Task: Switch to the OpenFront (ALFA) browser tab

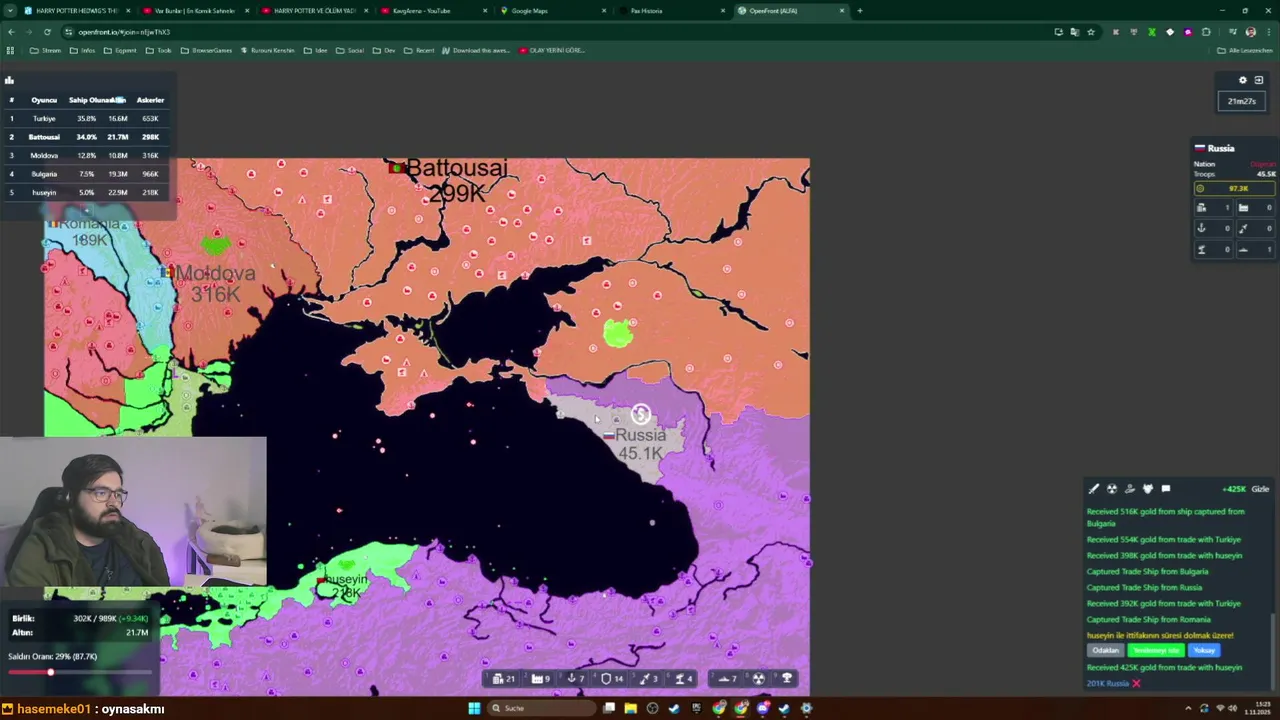Action: coord(790,10)
